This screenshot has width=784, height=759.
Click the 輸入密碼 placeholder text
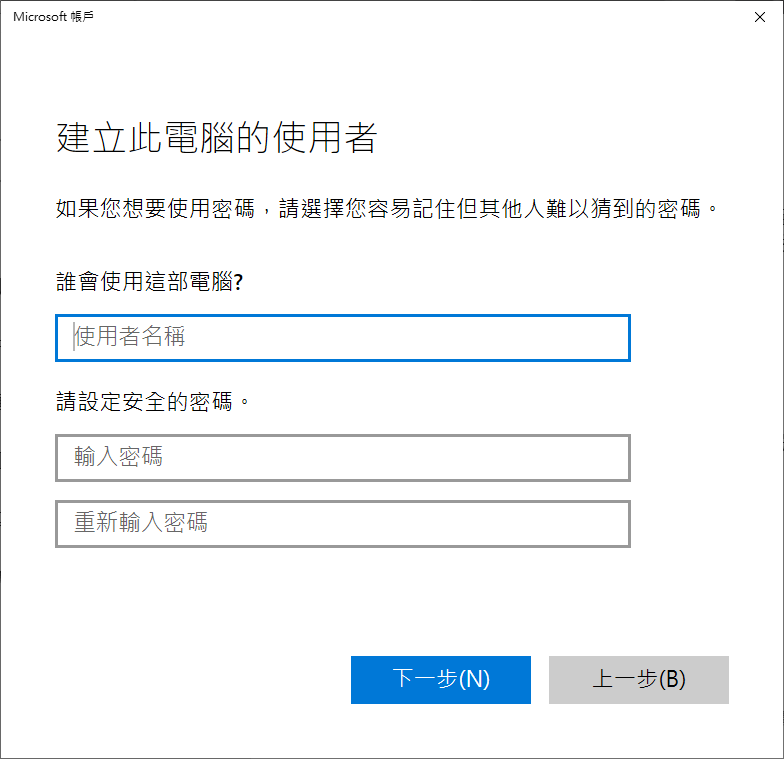(118, 456)
